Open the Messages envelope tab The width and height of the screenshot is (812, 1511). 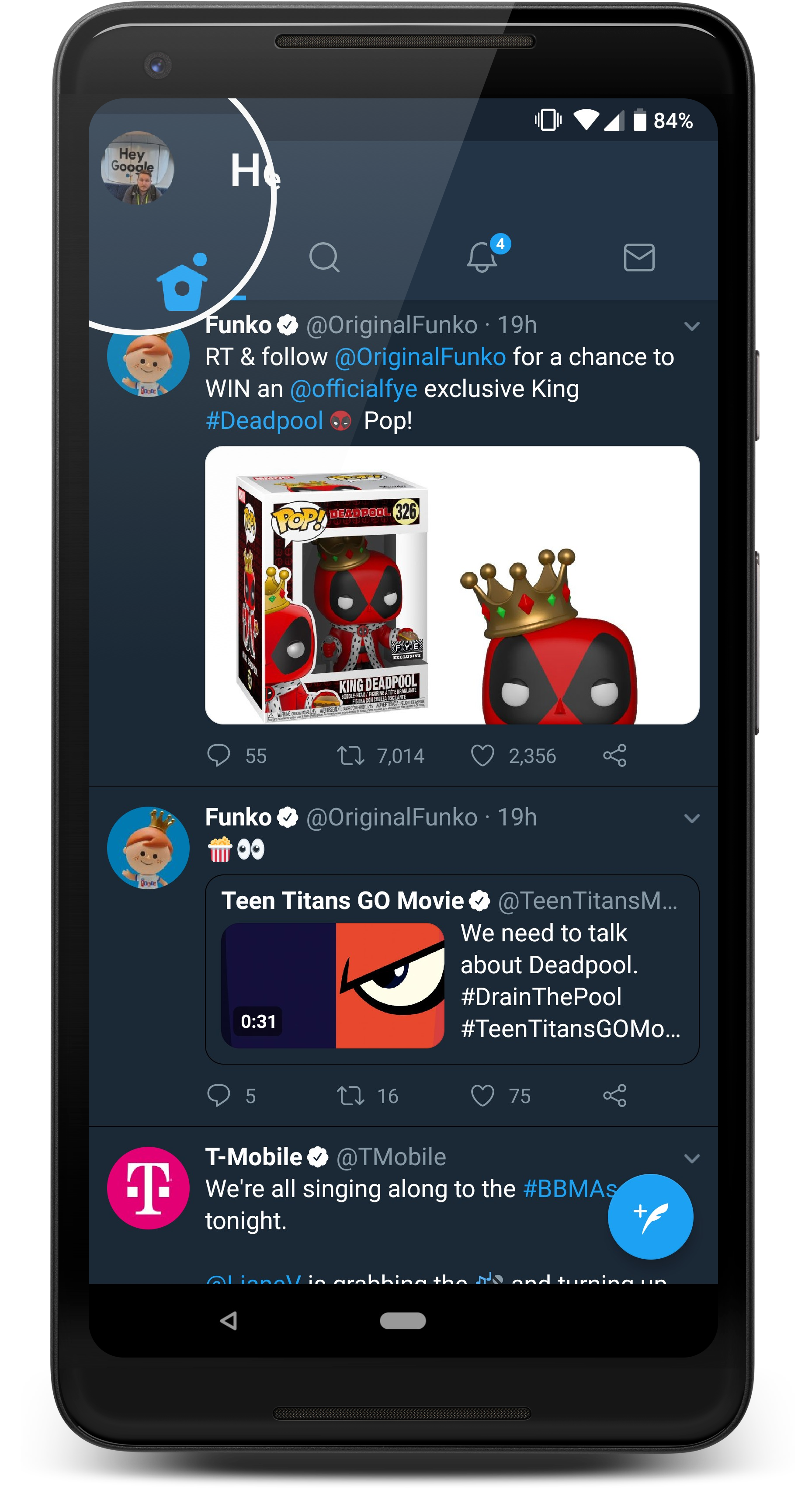click(x=639, y=258)
